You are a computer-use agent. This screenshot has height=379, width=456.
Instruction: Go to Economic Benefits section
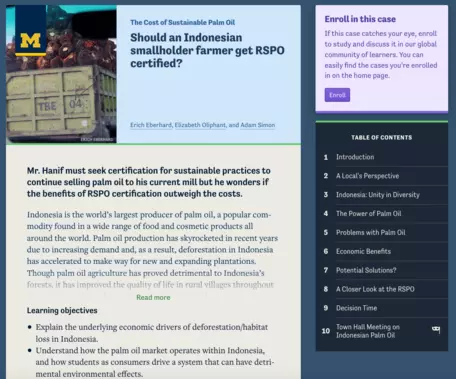pos(382,251)
